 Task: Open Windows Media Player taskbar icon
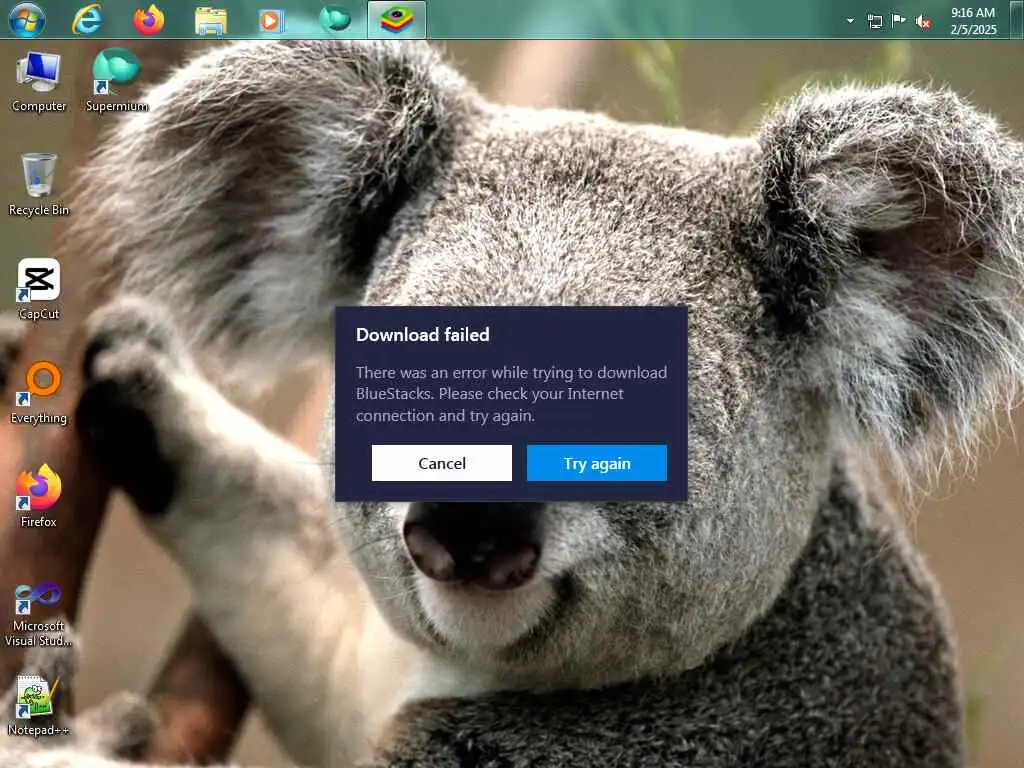[271, 20]
